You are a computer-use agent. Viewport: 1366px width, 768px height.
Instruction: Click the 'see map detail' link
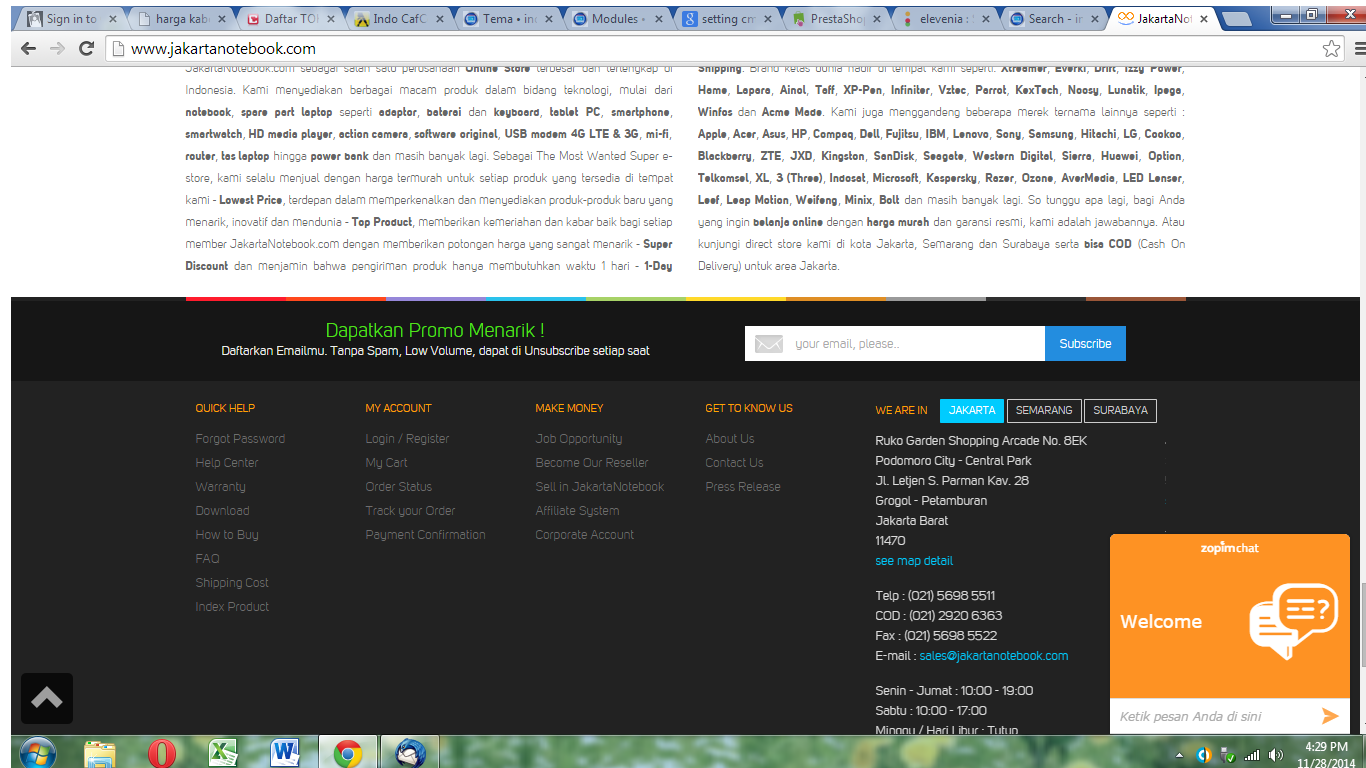[x=914, y=561]
